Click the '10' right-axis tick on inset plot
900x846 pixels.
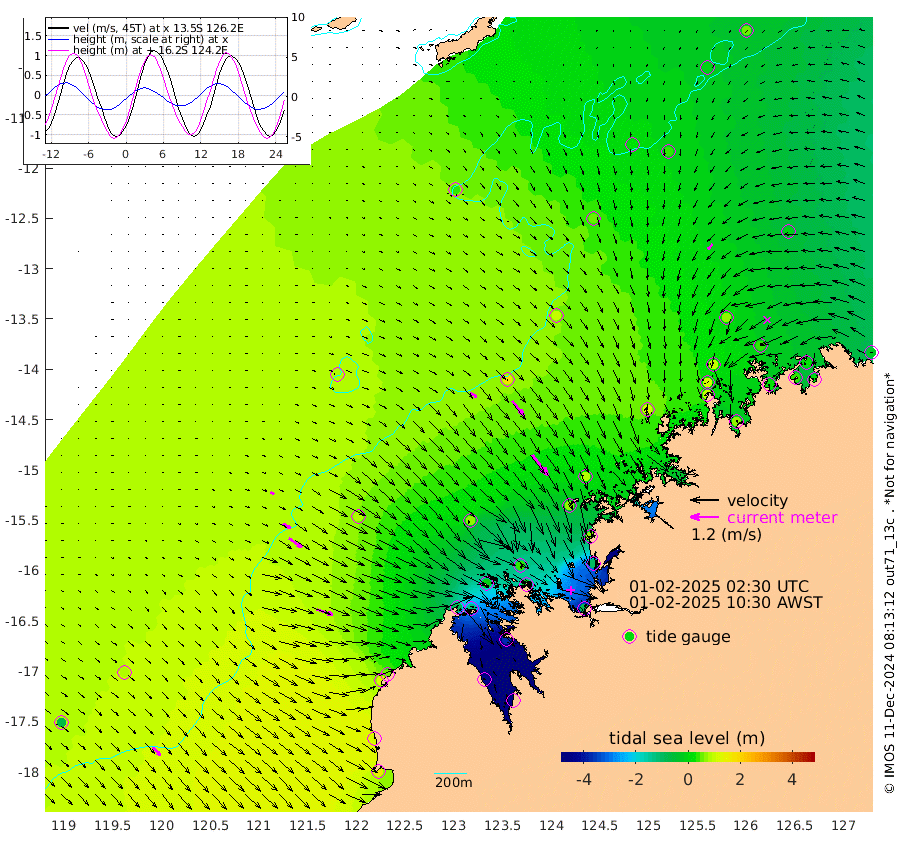(x=298, y=17)
